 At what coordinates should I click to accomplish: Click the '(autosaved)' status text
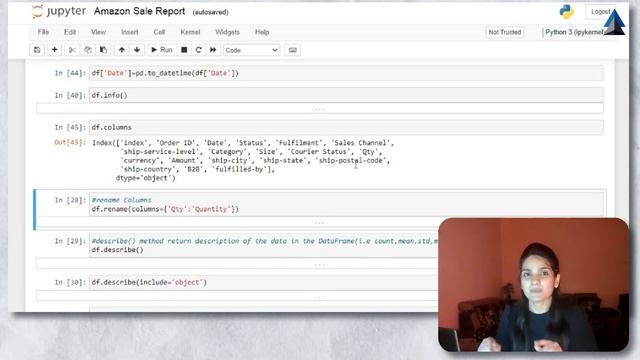pos(210,12)
